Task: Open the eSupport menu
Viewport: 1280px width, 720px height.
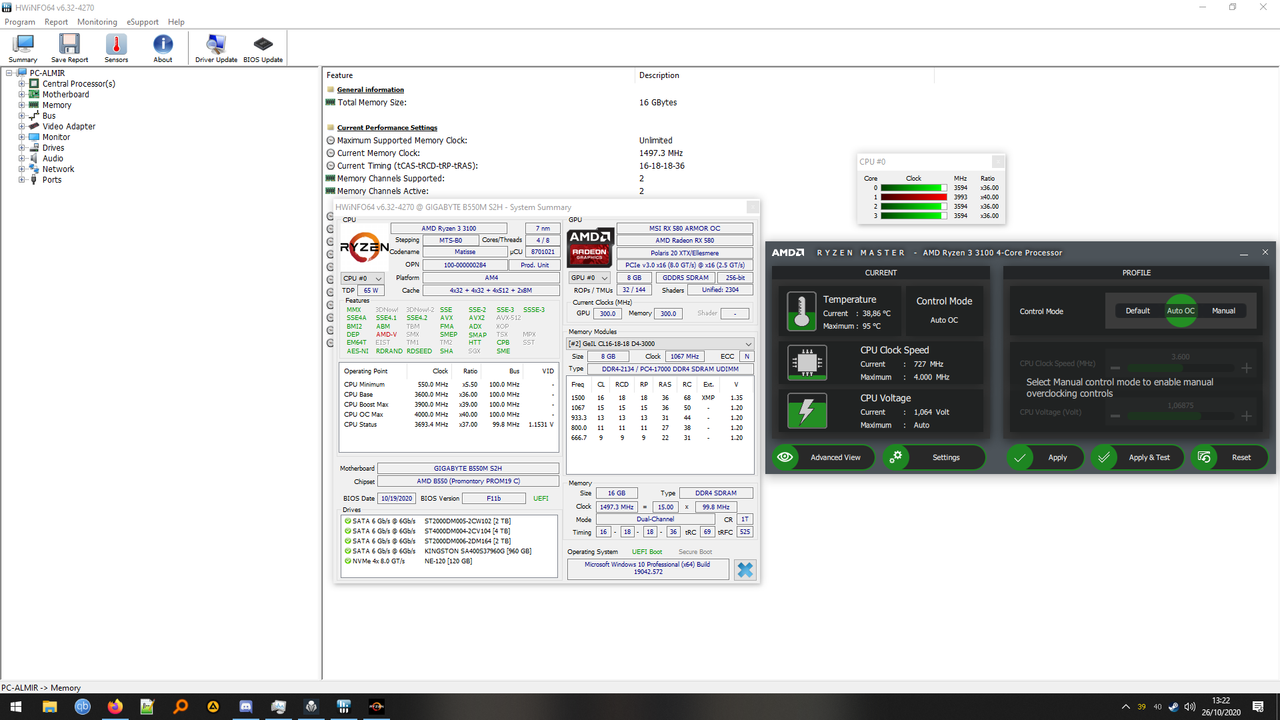Action: 143,21
